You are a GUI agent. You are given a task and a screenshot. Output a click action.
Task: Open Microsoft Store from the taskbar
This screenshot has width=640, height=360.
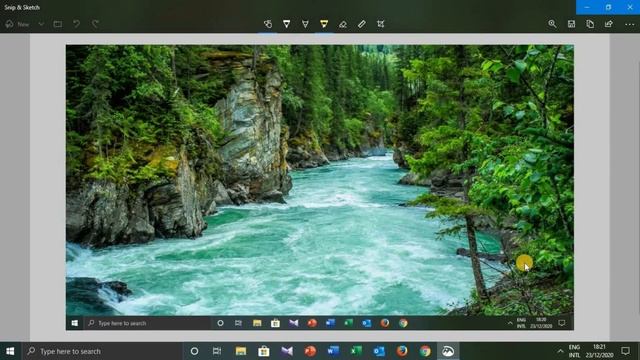click(x=264, y=351)
